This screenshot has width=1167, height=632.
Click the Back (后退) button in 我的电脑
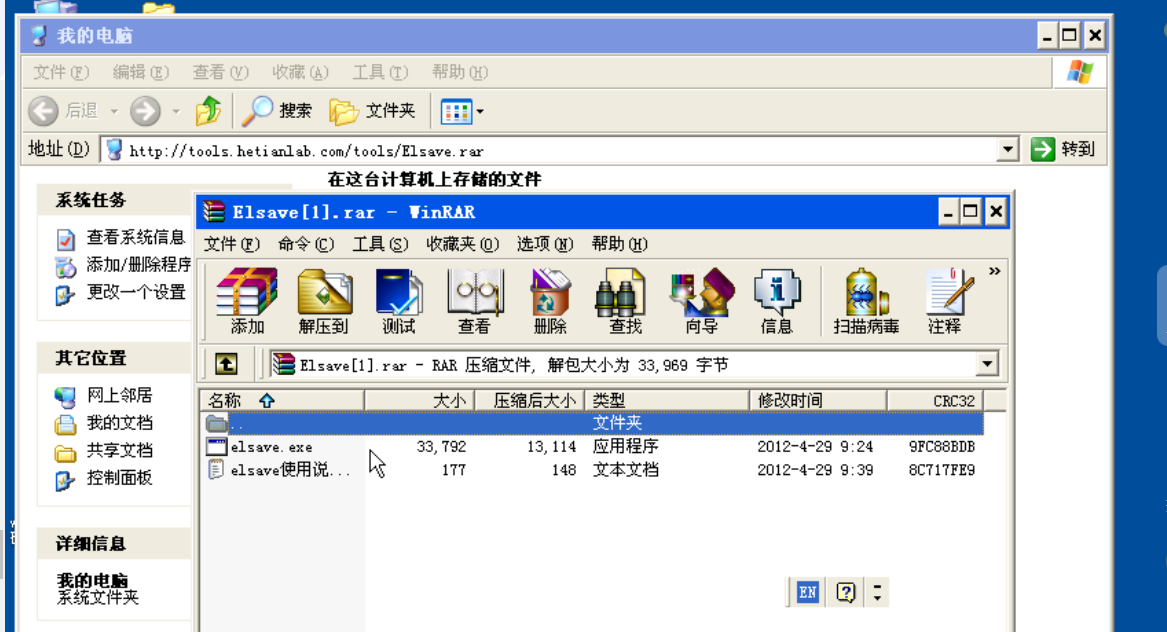tap(64, 111)
